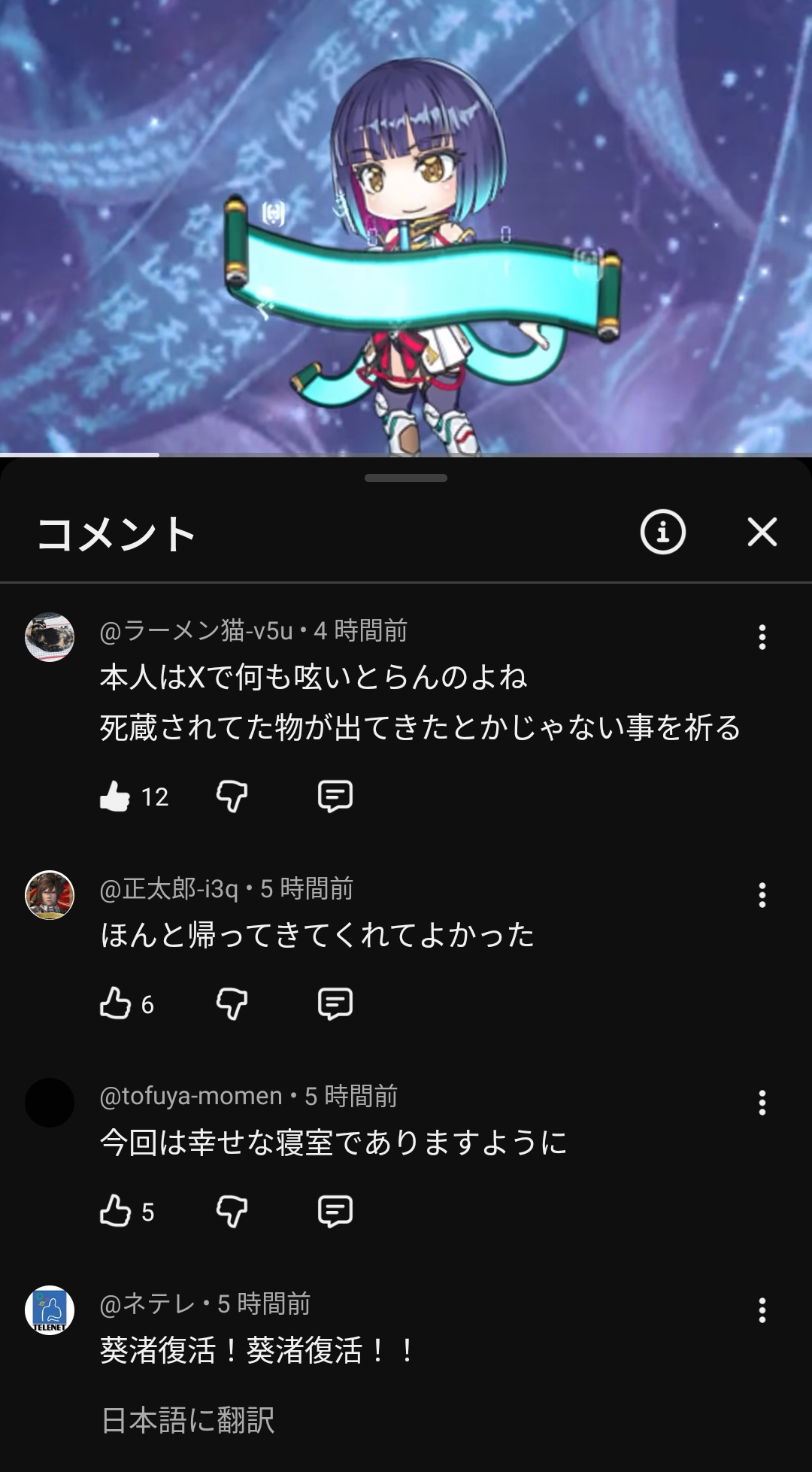Reply to the ラーメン猫-v5u comment
The height and width of the screenshot is (1472, 812).
(x=335, y=796)
